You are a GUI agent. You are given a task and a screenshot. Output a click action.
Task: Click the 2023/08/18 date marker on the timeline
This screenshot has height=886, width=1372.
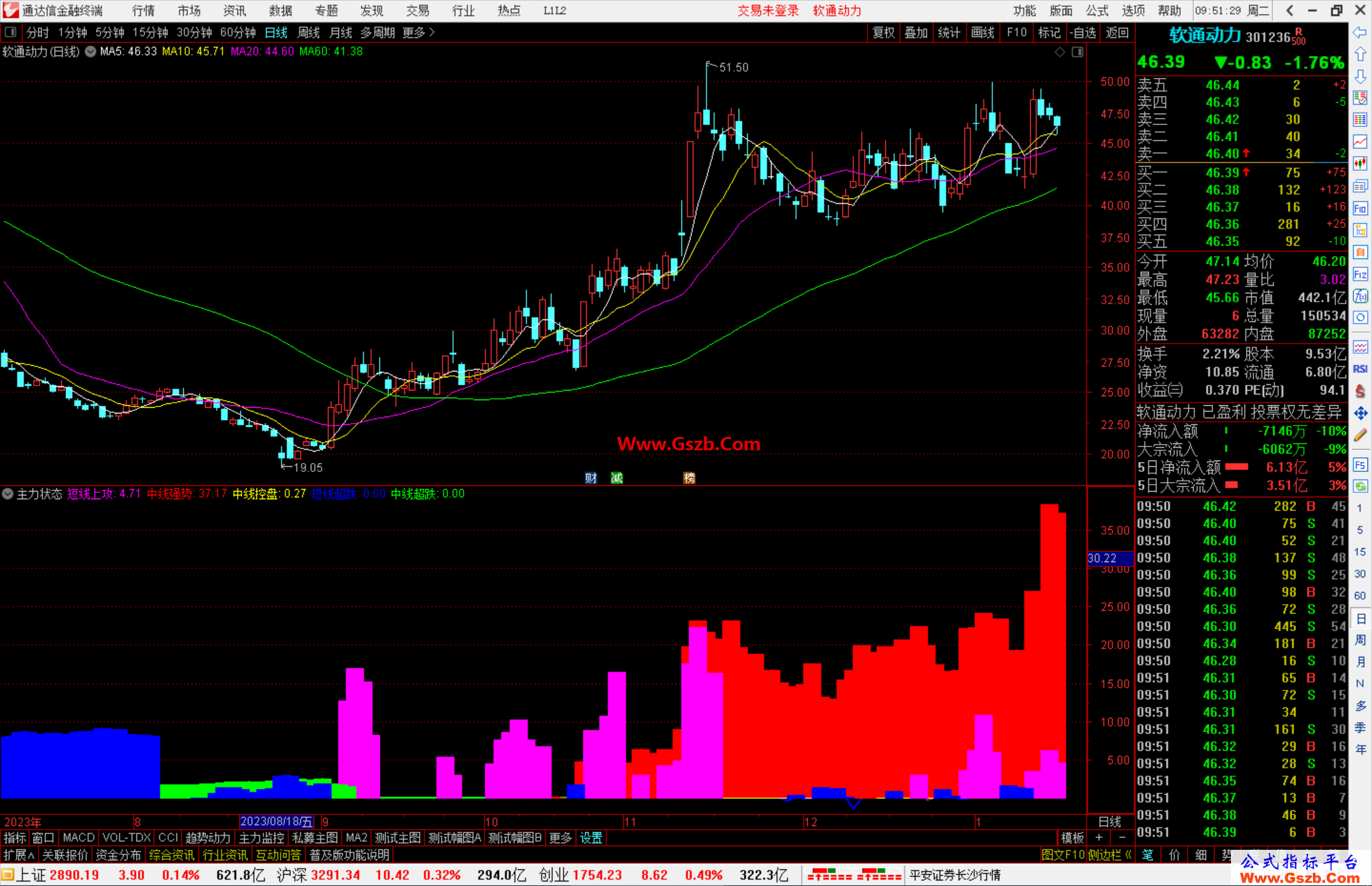click(x=276, y=821)
